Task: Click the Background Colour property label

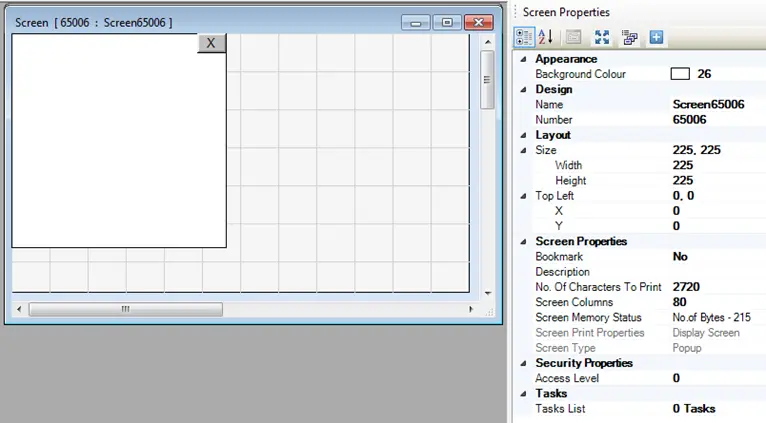Action: click(580, 74)
